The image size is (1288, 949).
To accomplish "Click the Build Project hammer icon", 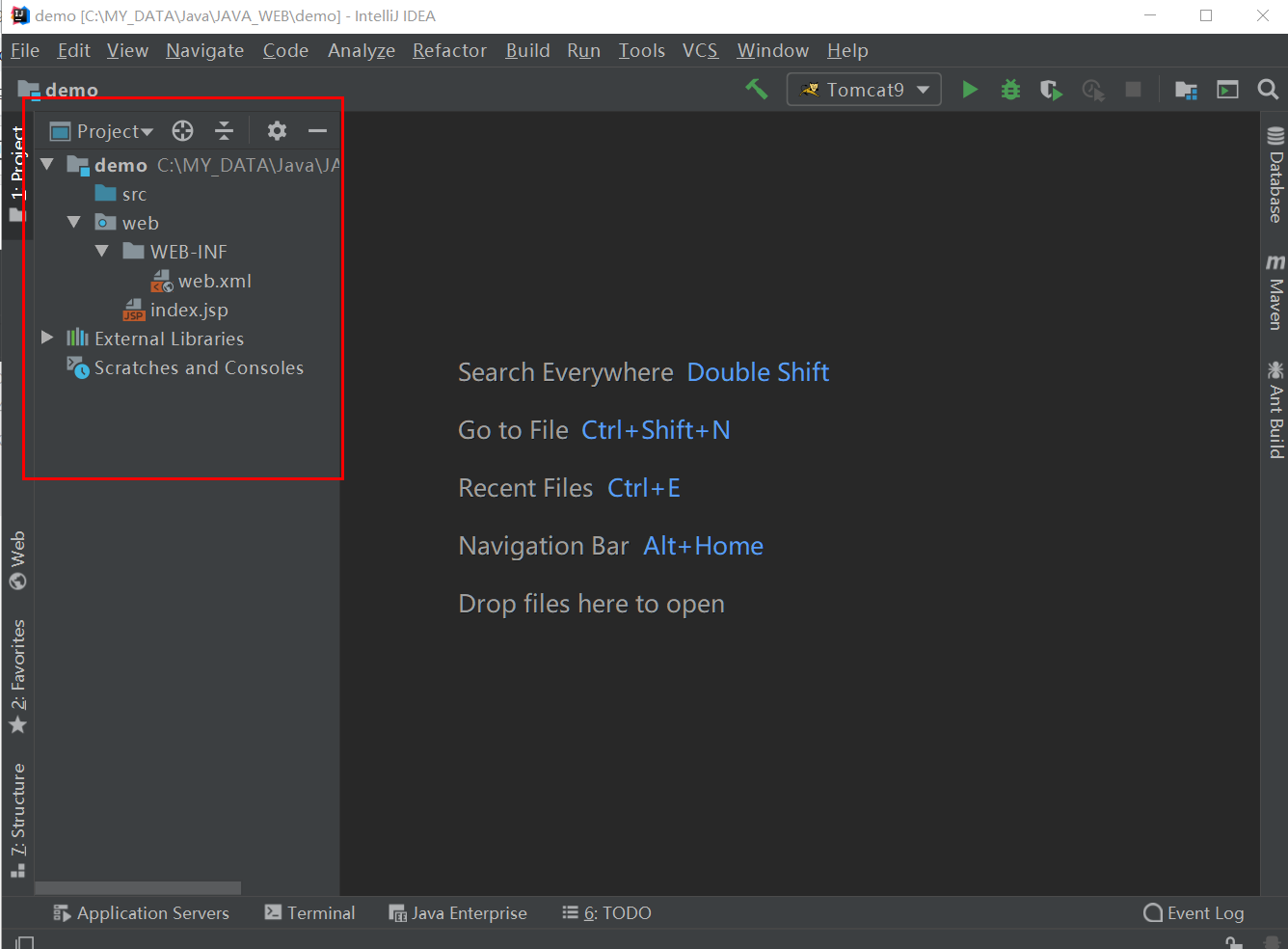I will click(x=757, y=90).
